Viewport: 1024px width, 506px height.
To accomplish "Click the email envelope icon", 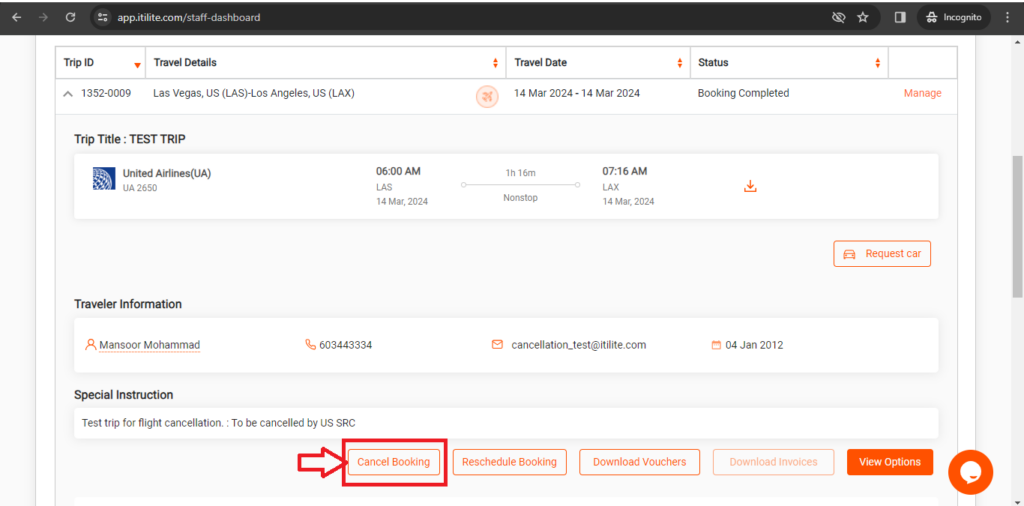I will coord(498,344).
